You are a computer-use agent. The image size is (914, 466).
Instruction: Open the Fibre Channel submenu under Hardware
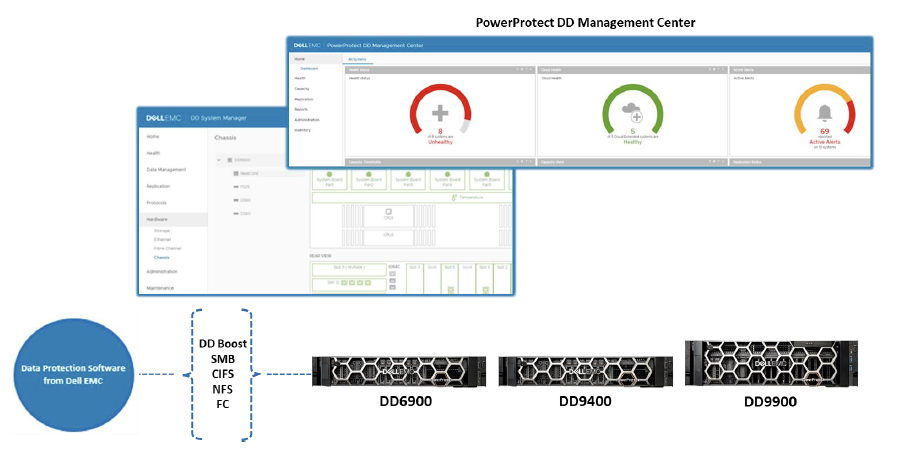[x=167, y=248]
